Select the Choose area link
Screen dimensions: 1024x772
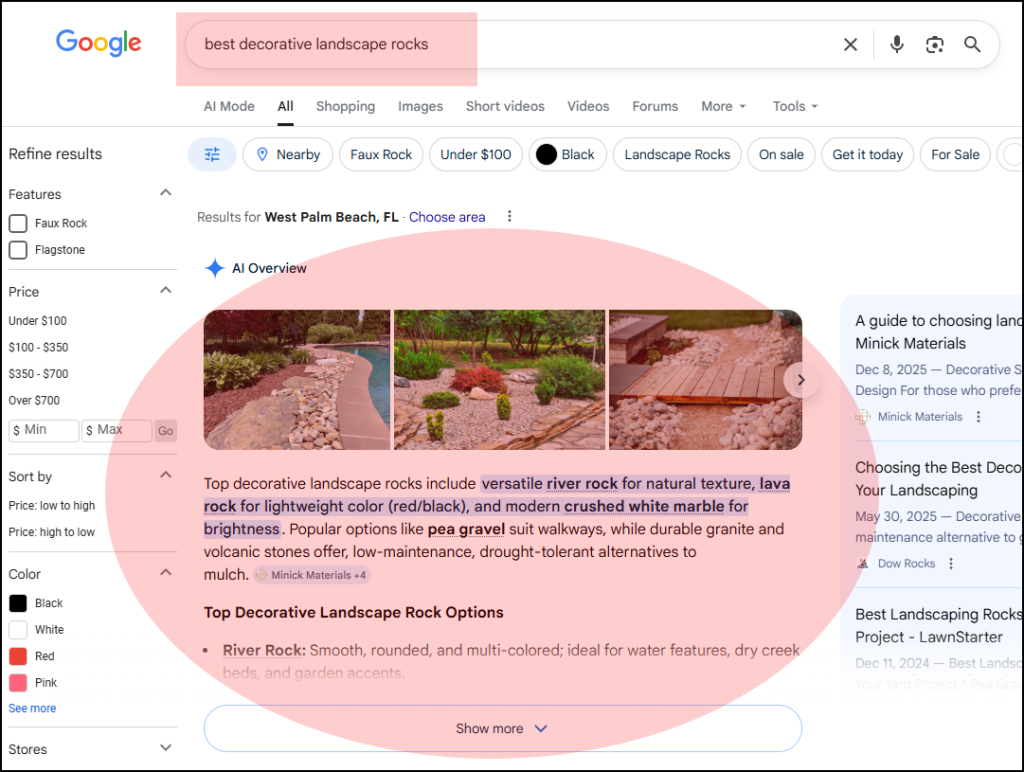447,216
